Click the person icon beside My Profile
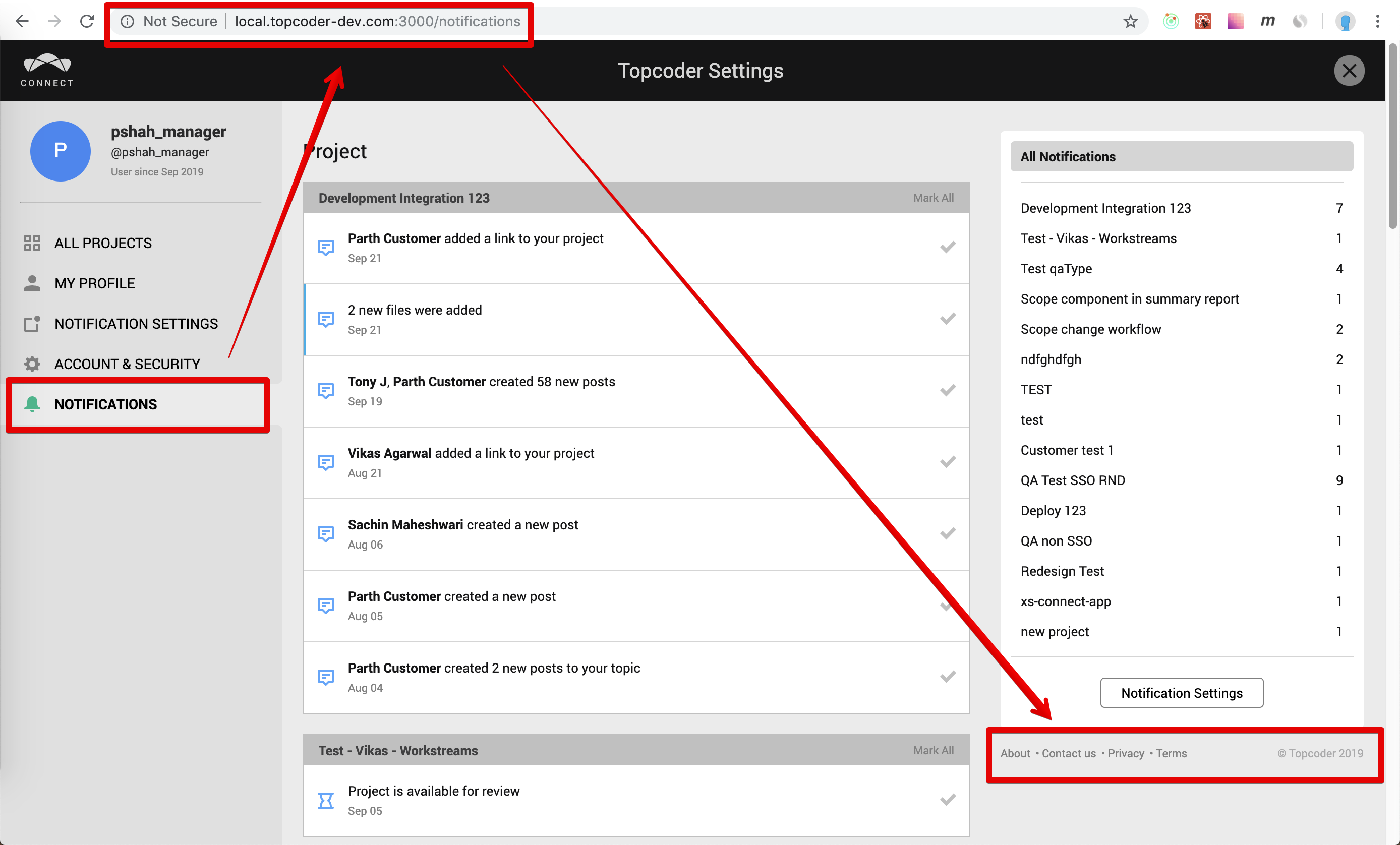The width and height of the screenshot is (1400, 845). [x=32, y=283]
